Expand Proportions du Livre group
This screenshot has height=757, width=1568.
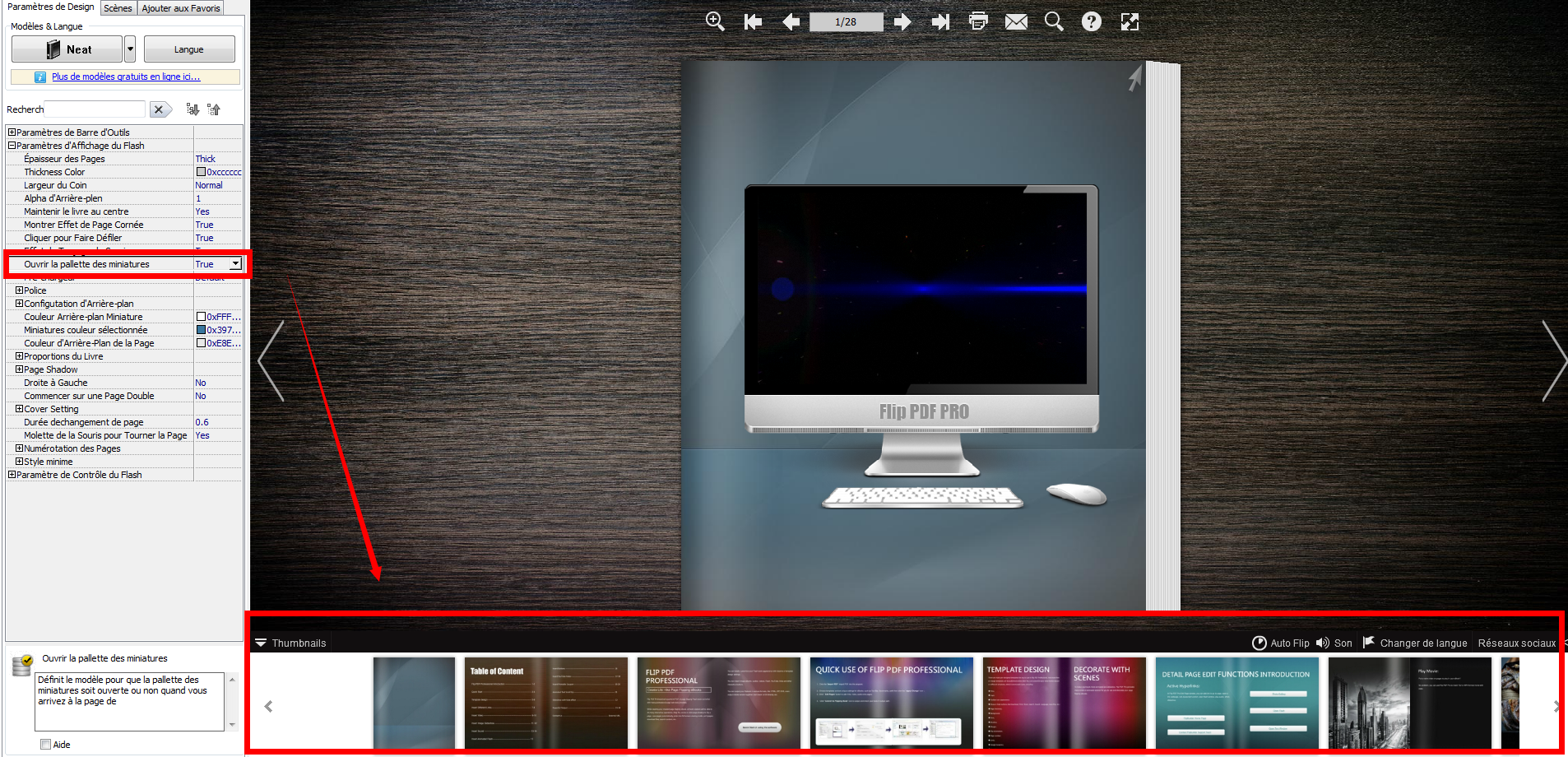coord(19,355)
